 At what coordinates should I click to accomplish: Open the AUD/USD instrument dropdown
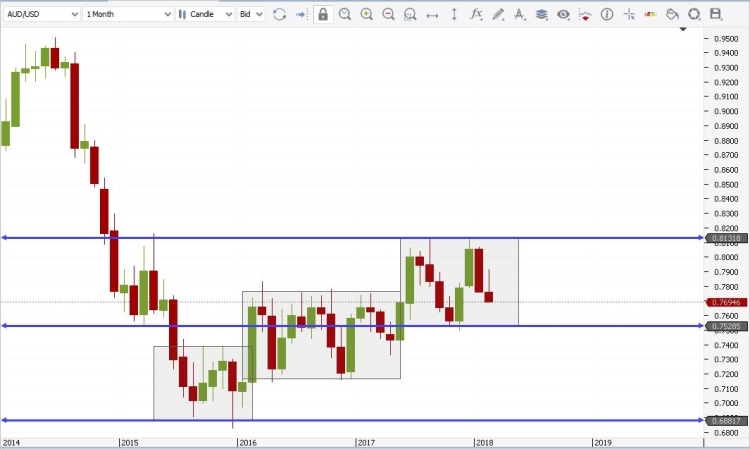click(x=40, y=14)
